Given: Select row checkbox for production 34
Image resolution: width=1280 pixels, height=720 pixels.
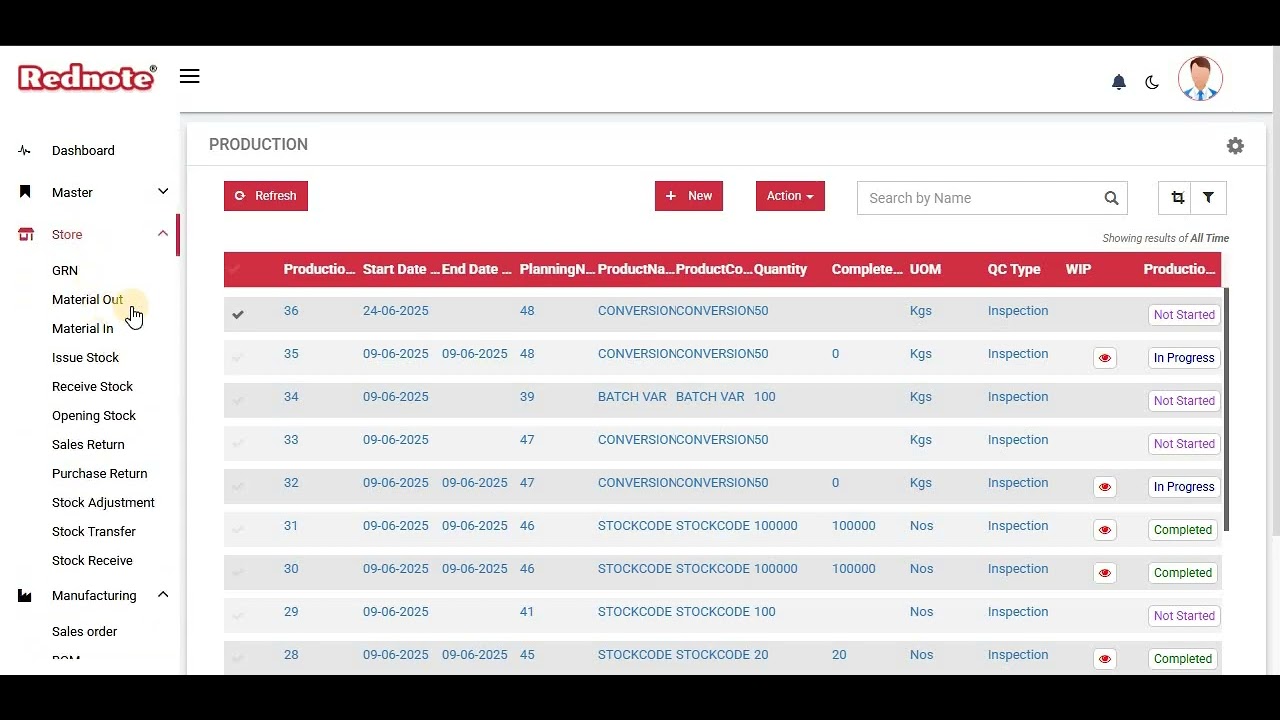Looking at the screenshot, I should point(238,400).
